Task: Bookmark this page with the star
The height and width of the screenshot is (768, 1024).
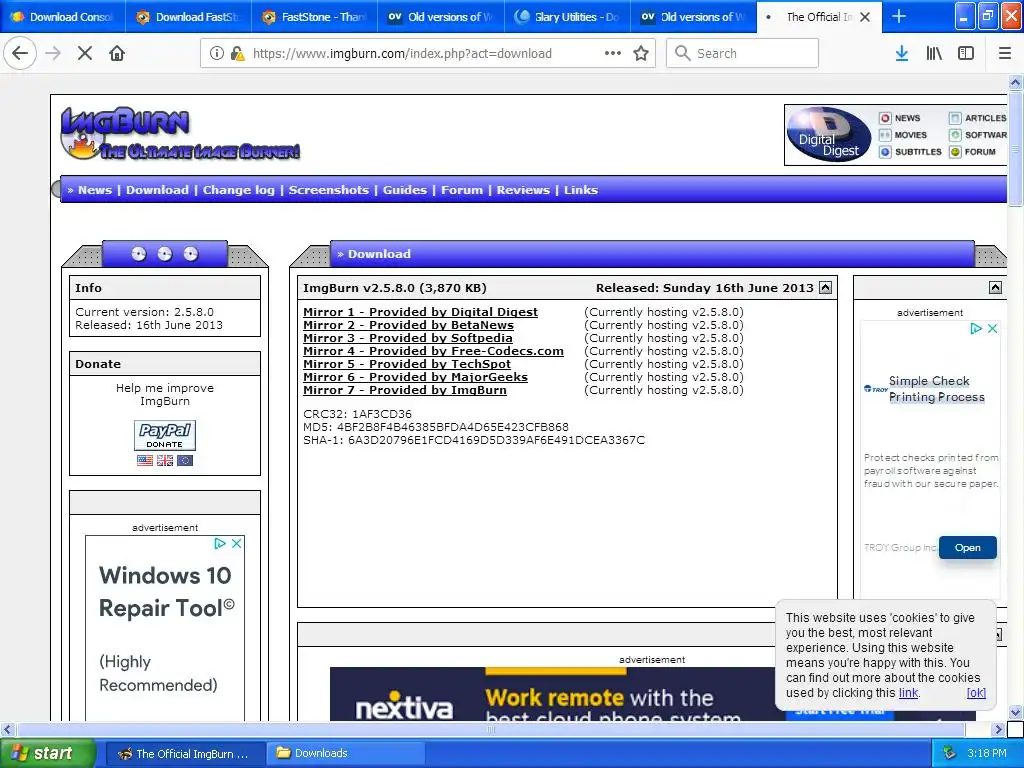Action: tap(641, 53)
